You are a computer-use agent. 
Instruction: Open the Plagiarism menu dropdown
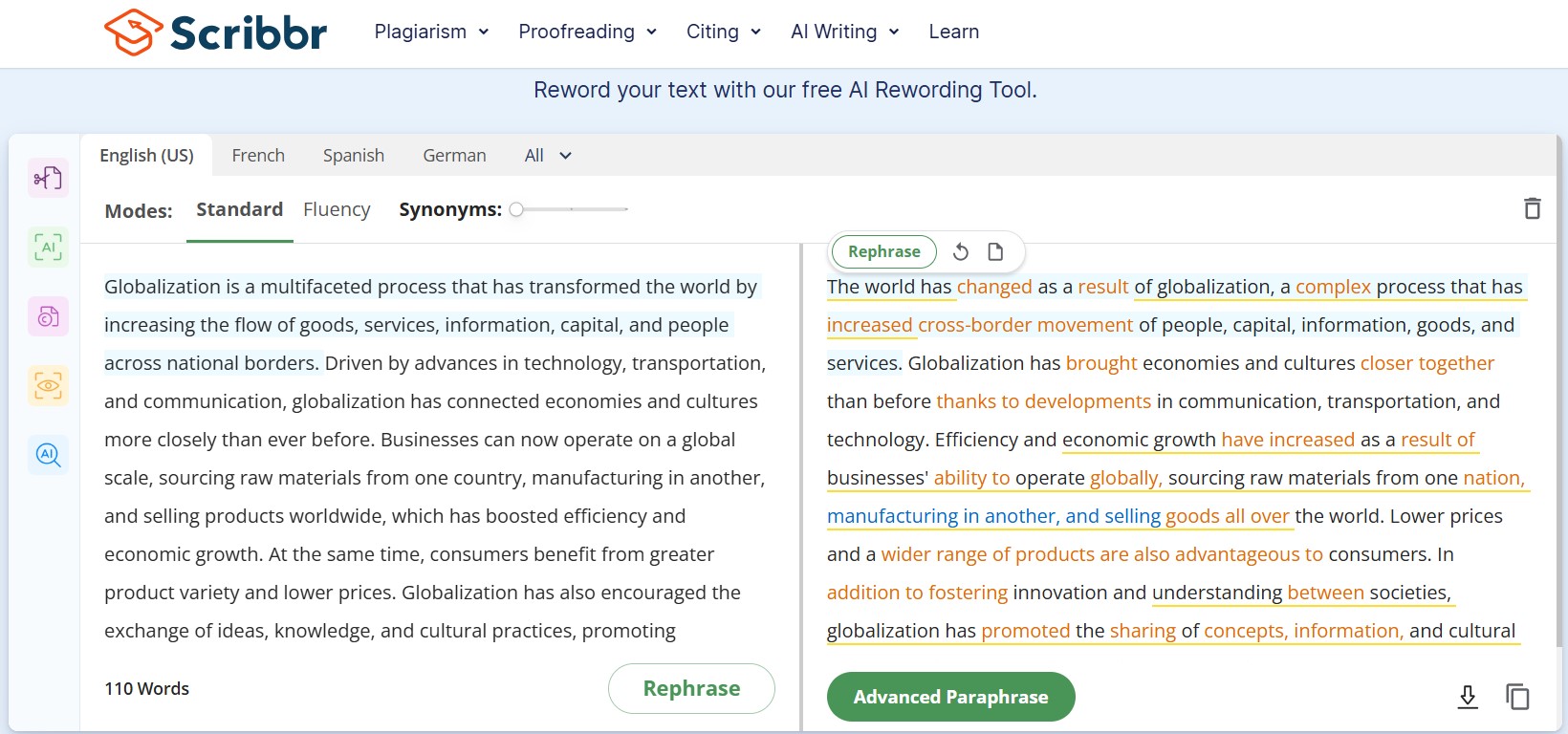(431, 32)
